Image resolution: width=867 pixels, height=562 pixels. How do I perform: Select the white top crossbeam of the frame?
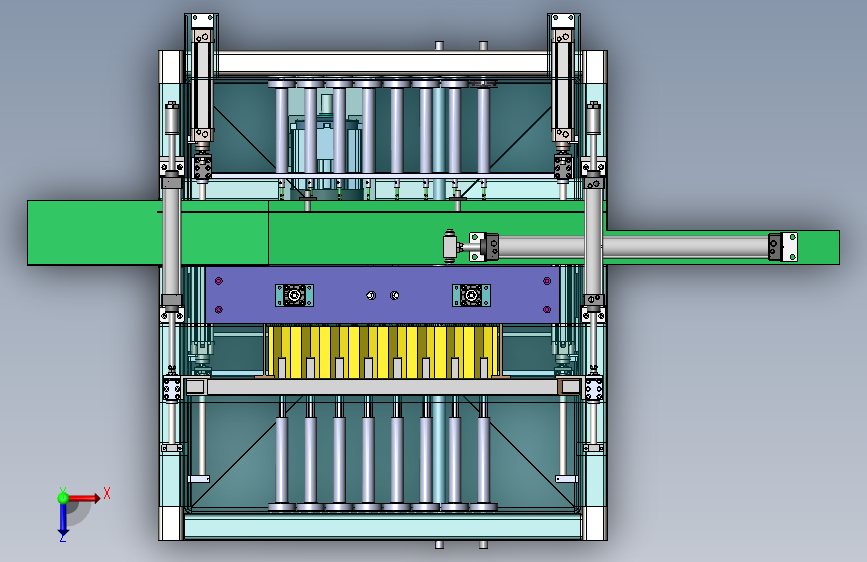[x=383, y=63]
